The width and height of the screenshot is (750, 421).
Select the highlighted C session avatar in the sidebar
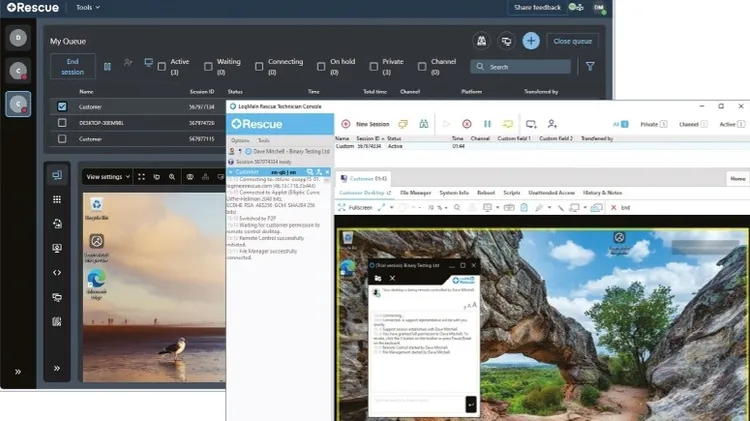[x=18, y=104]
